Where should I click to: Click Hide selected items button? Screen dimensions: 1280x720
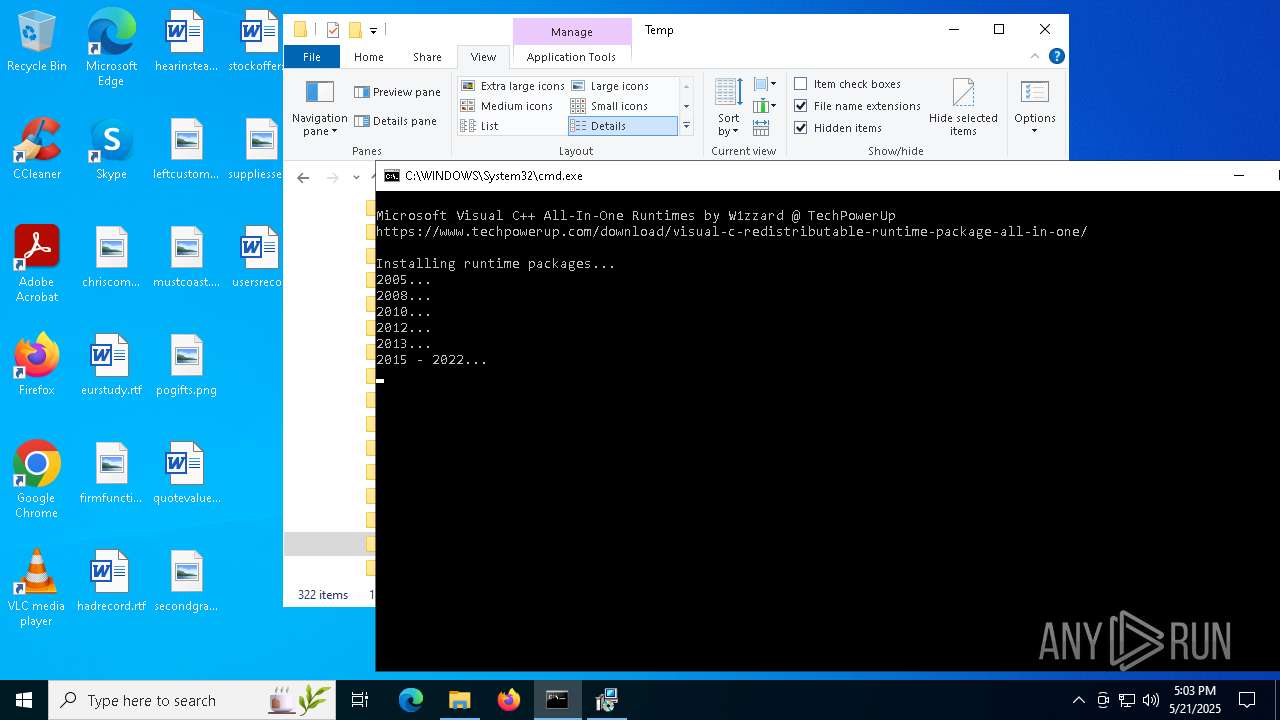963,108
